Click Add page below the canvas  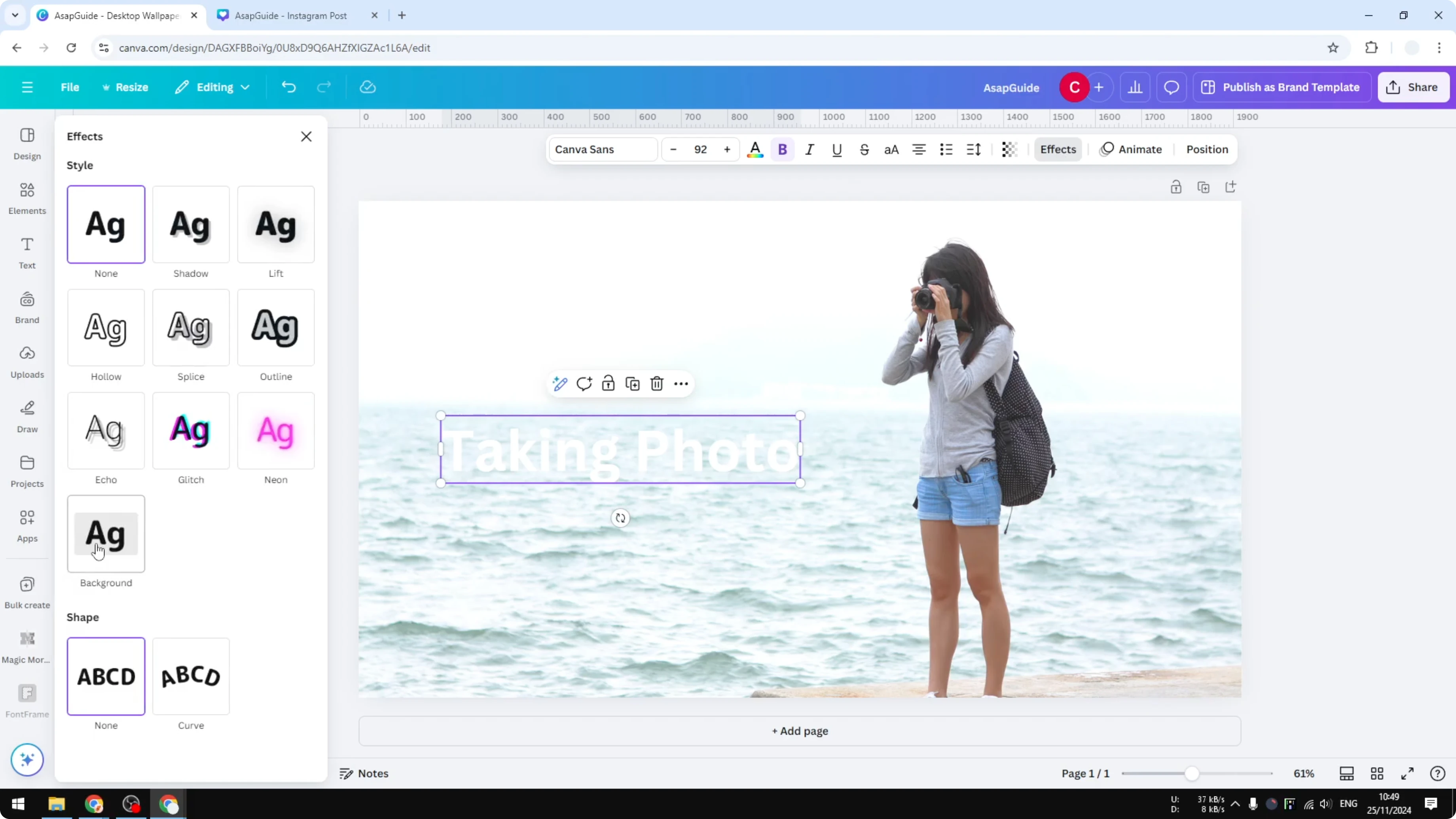(799, 730)
